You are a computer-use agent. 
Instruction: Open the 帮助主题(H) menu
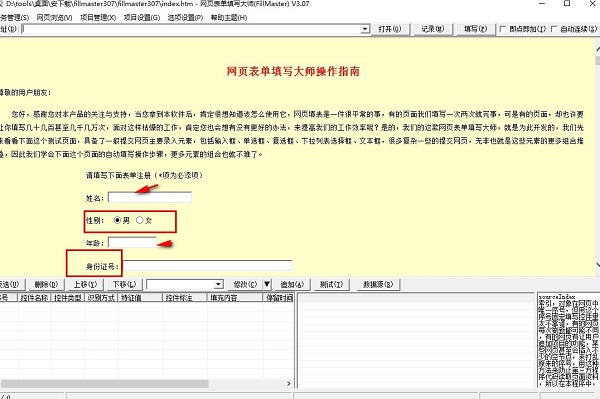click(229, 18)
